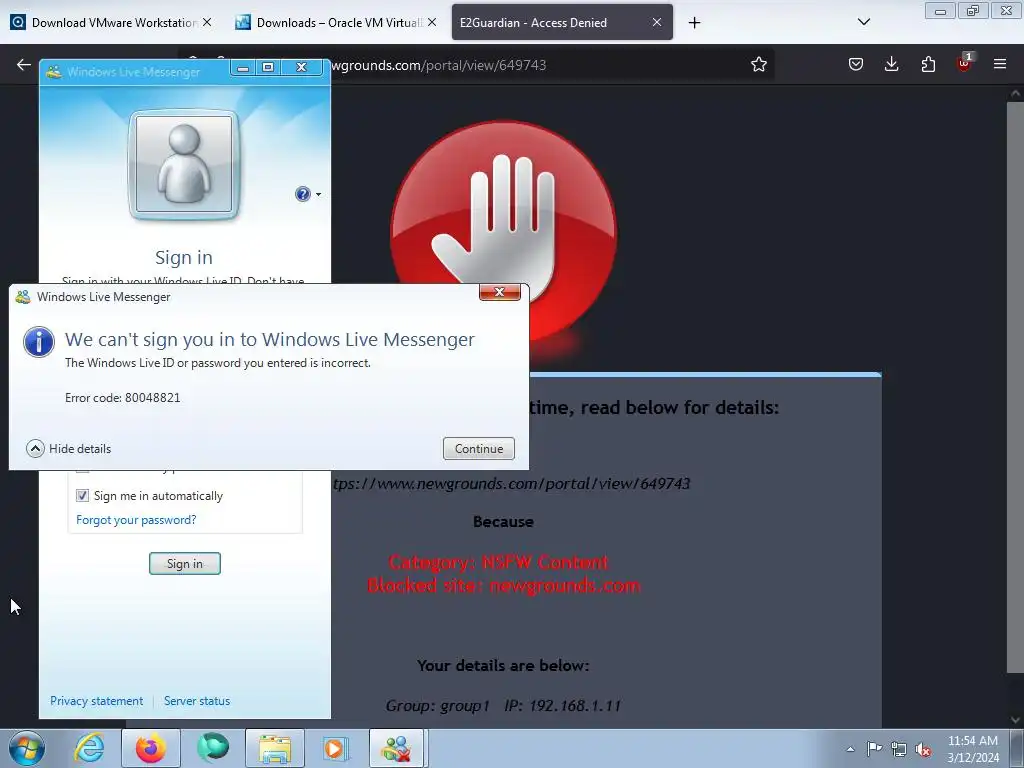Close the Oracle VM VirtualBox tab
Screen dimensions: 1024x768
point(432,22)
